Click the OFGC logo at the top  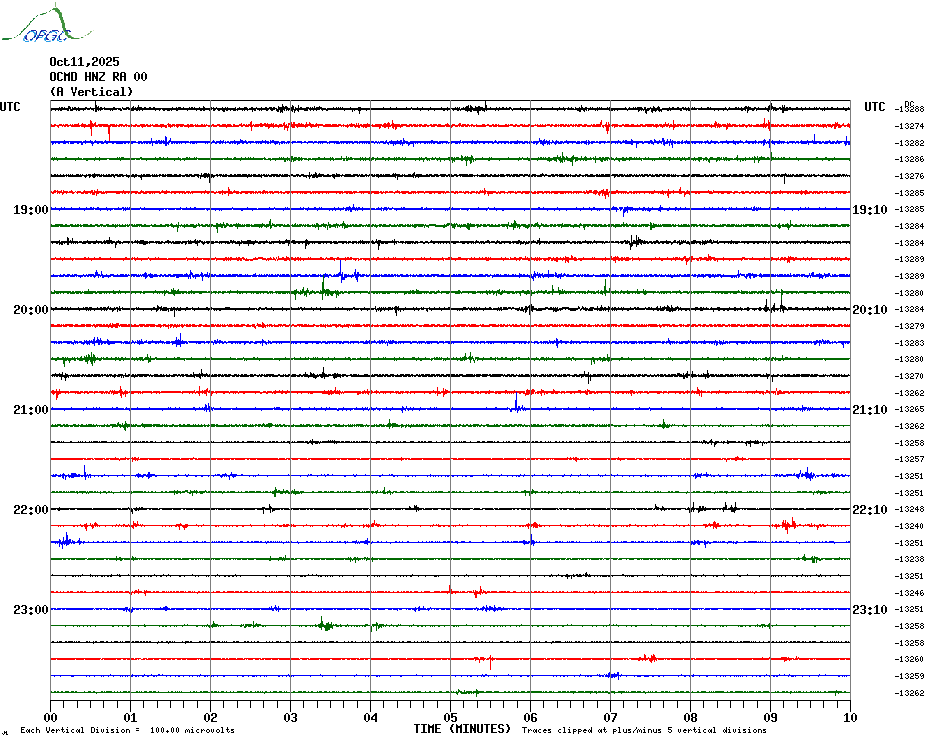(47, 24)
